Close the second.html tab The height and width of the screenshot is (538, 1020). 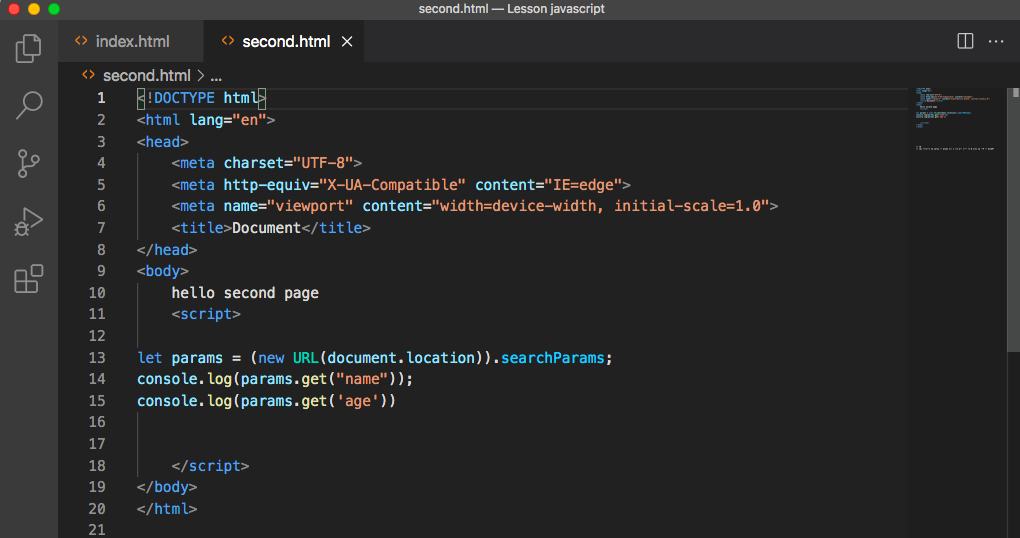click(x=347, y=42)
